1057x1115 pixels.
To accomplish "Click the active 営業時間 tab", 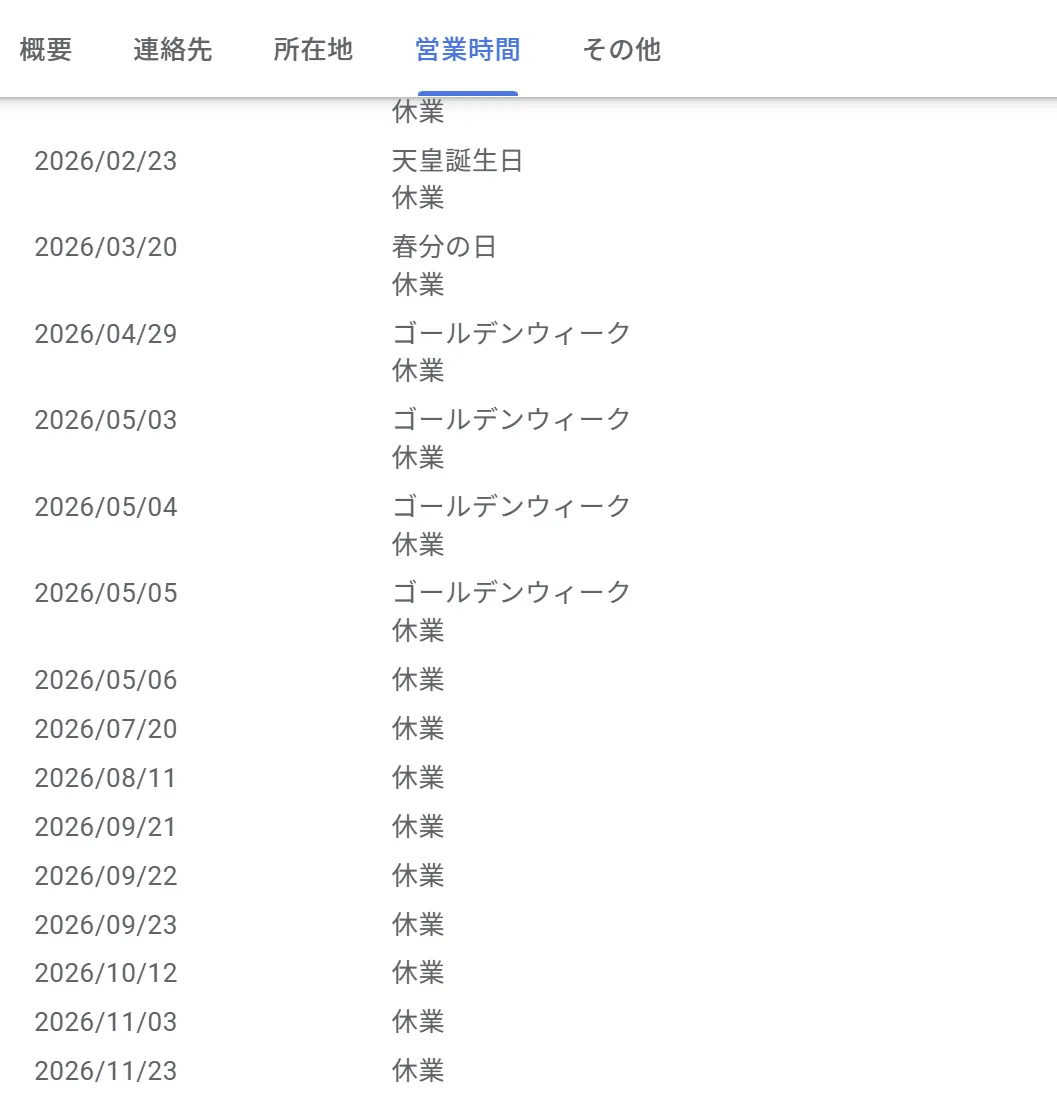I will 467,50.
